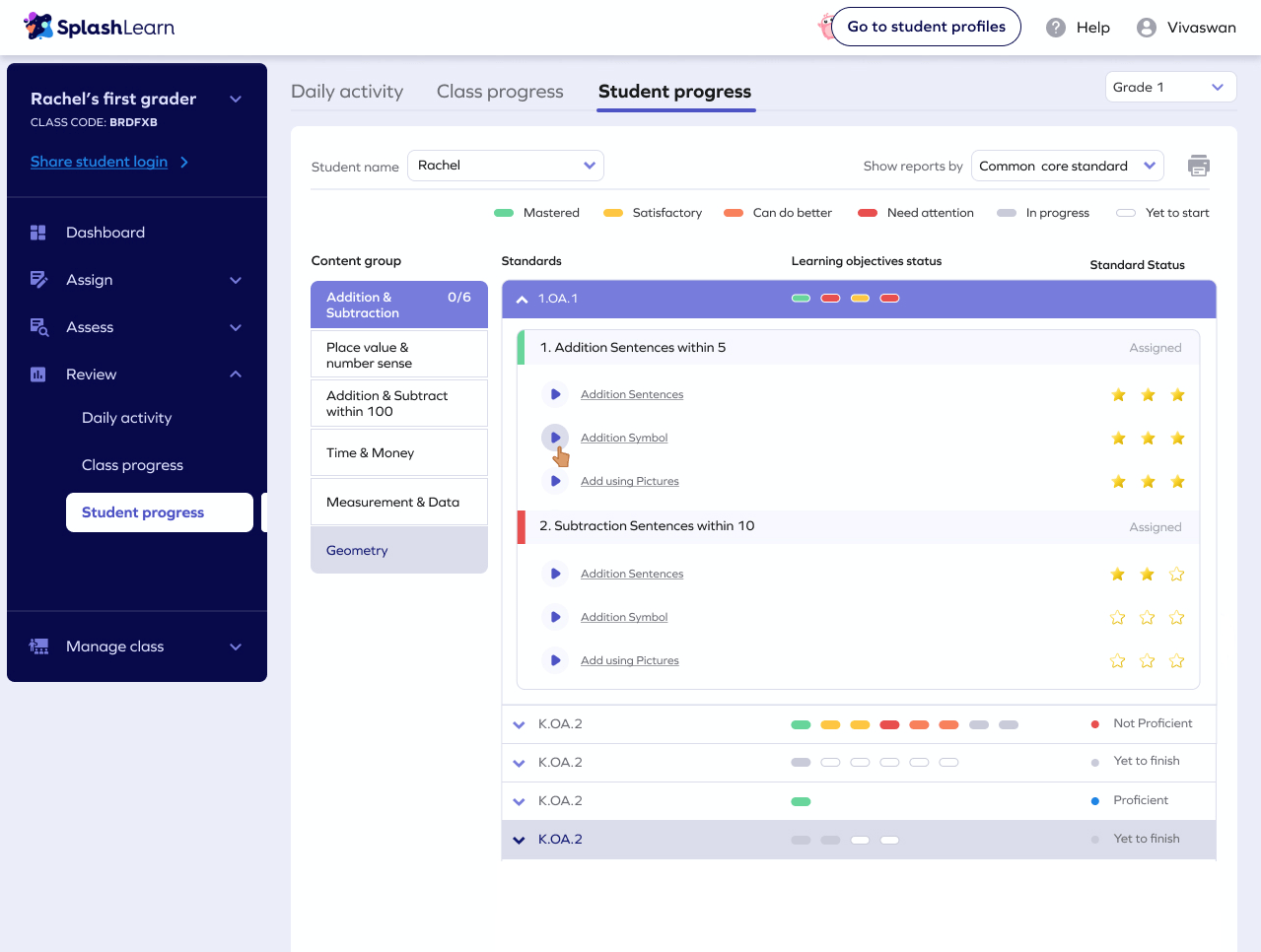
Task: Play the Addition Symbol activity video
Action: pos(555,438)
